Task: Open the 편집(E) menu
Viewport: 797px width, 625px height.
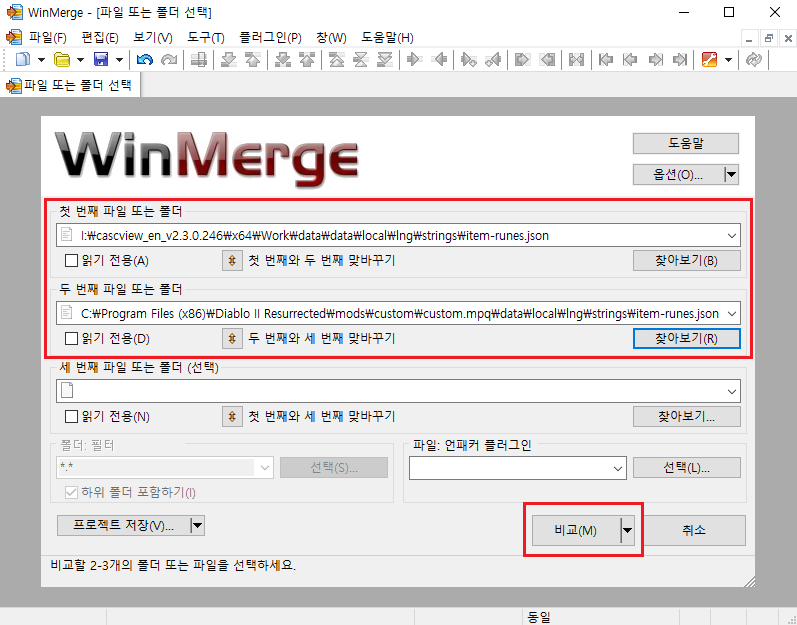Action: click(x=100, y=38)
